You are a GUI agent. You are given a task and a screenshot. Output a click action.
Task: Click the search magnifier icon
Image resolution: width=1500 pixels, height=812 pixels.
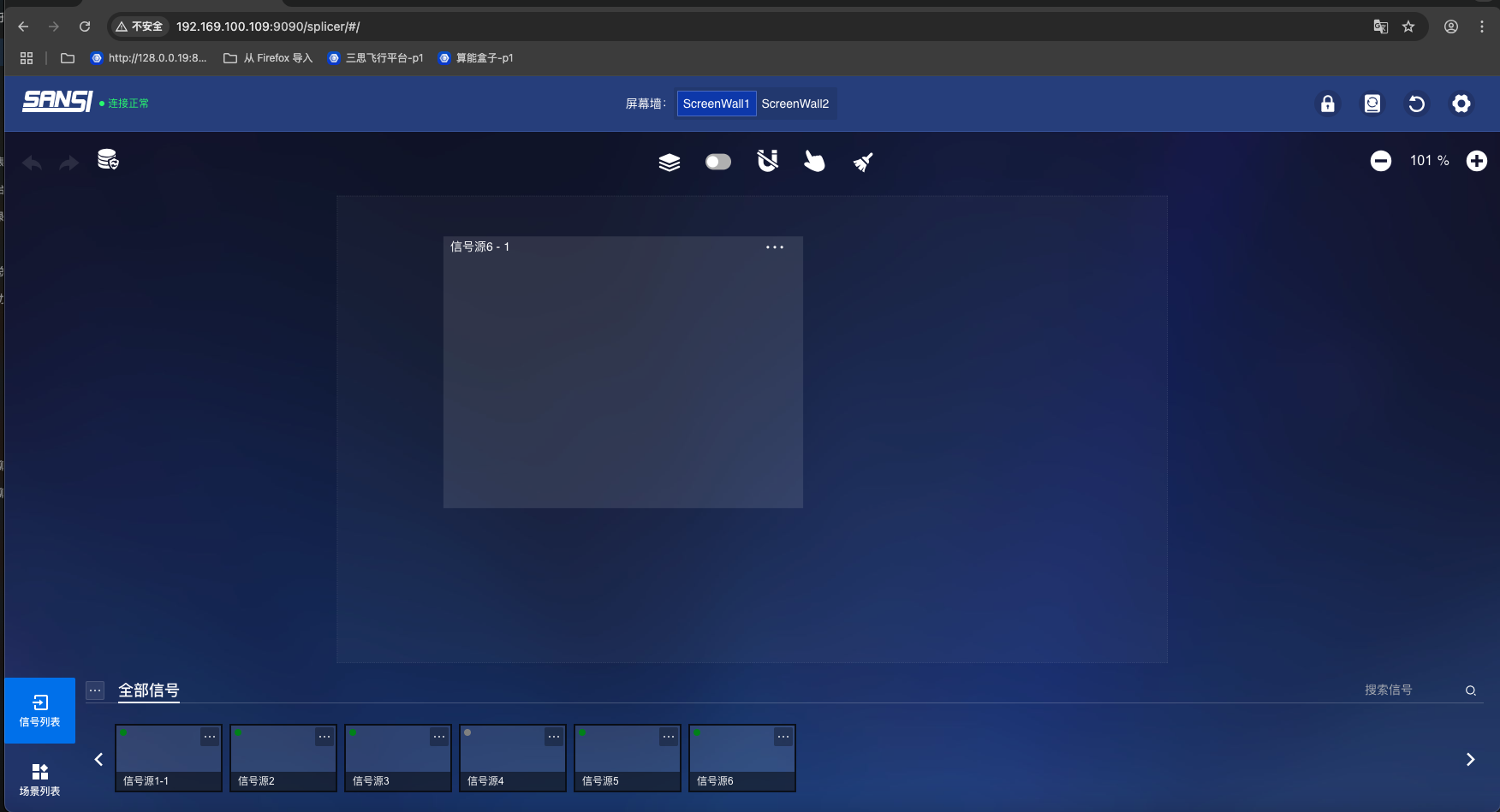tap(1471, 690)
